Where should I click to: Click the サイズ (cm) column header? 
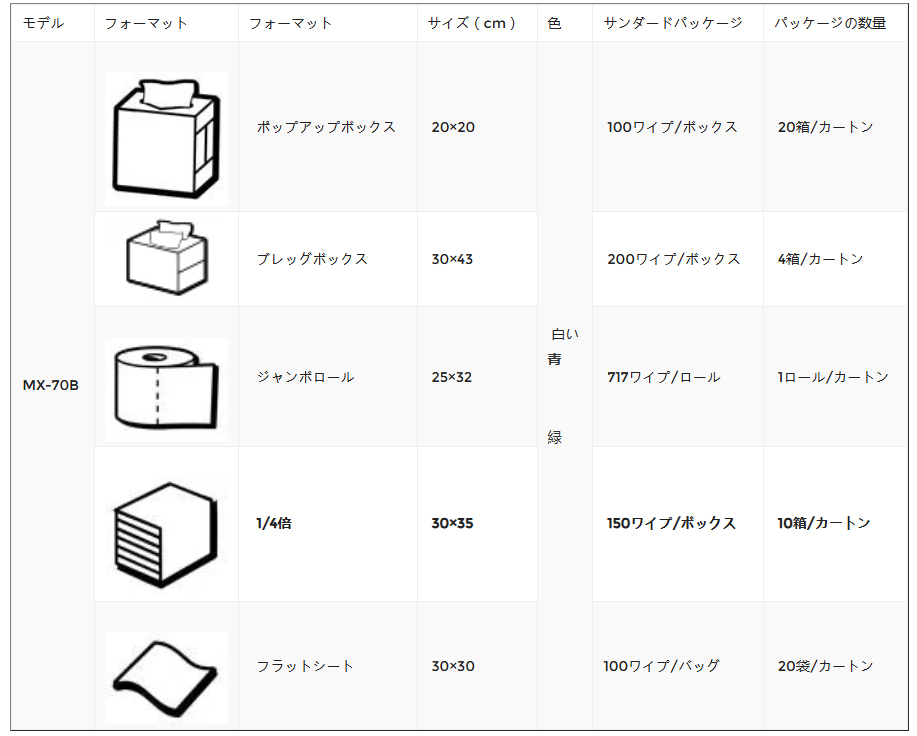coord(471,23)
